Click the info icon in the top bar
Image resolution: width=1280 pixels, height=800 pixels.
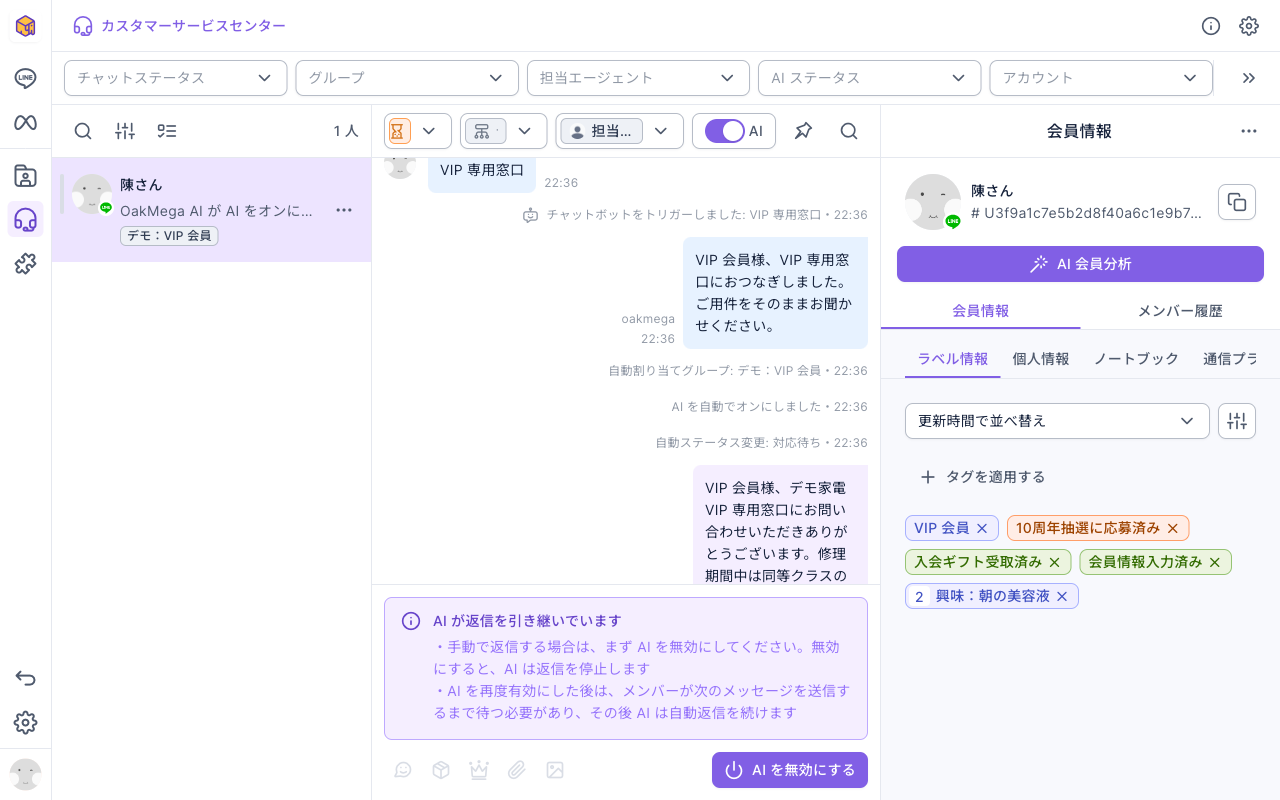[x=1211, y=26]
